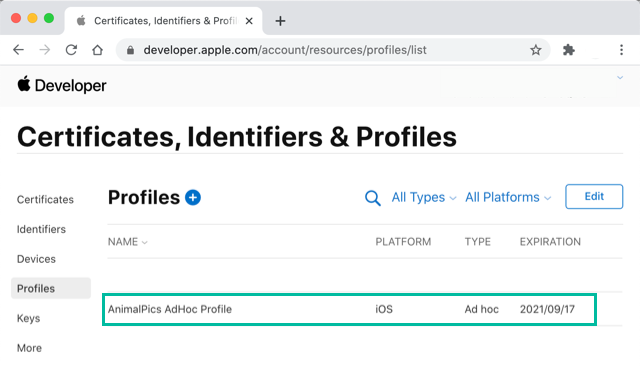Click the browser forward arrow
The width and height of the screenshot is (640, 368).
[44, 50]
